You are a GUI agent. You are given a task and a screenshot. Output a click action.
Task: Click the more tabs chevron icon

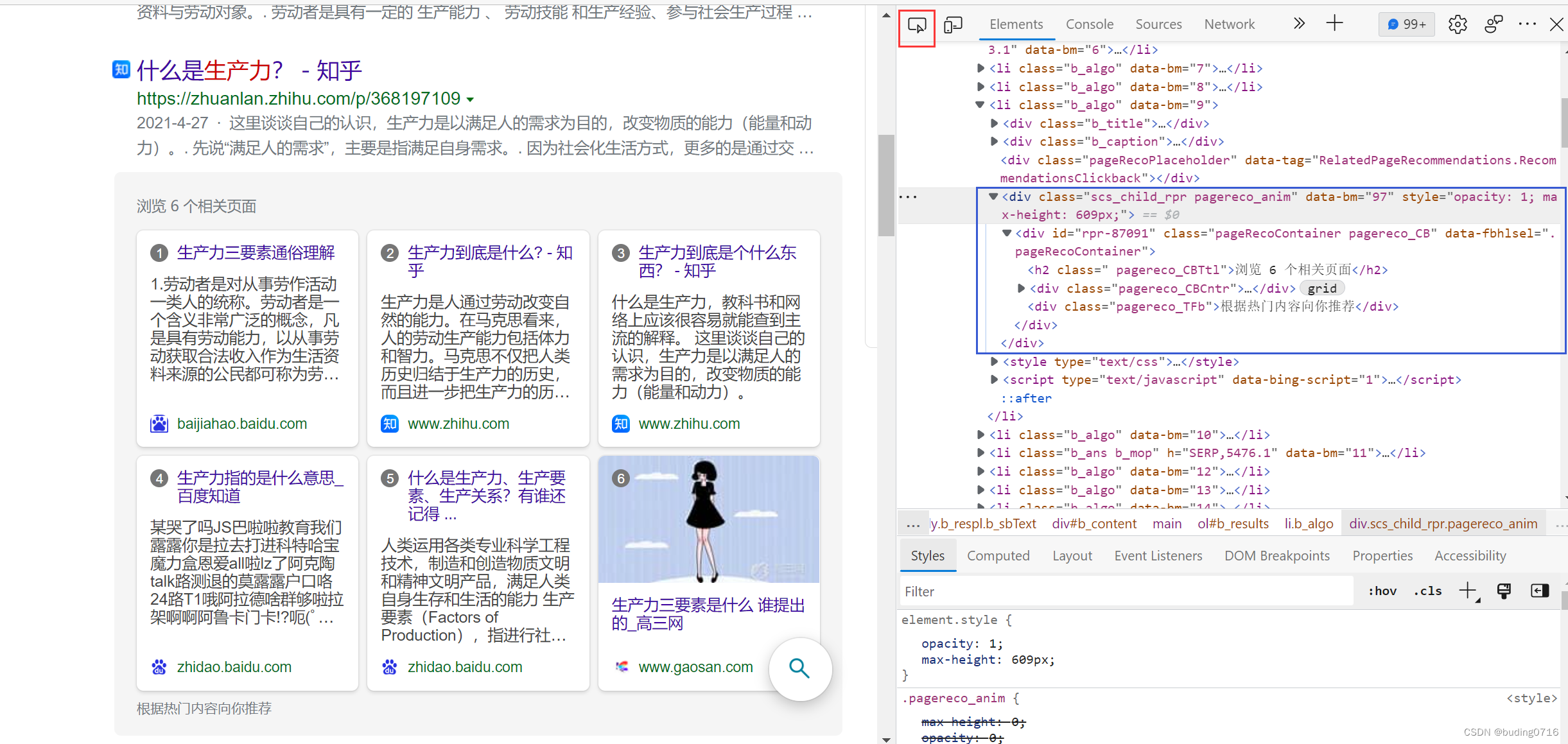tap(1298, 24)
